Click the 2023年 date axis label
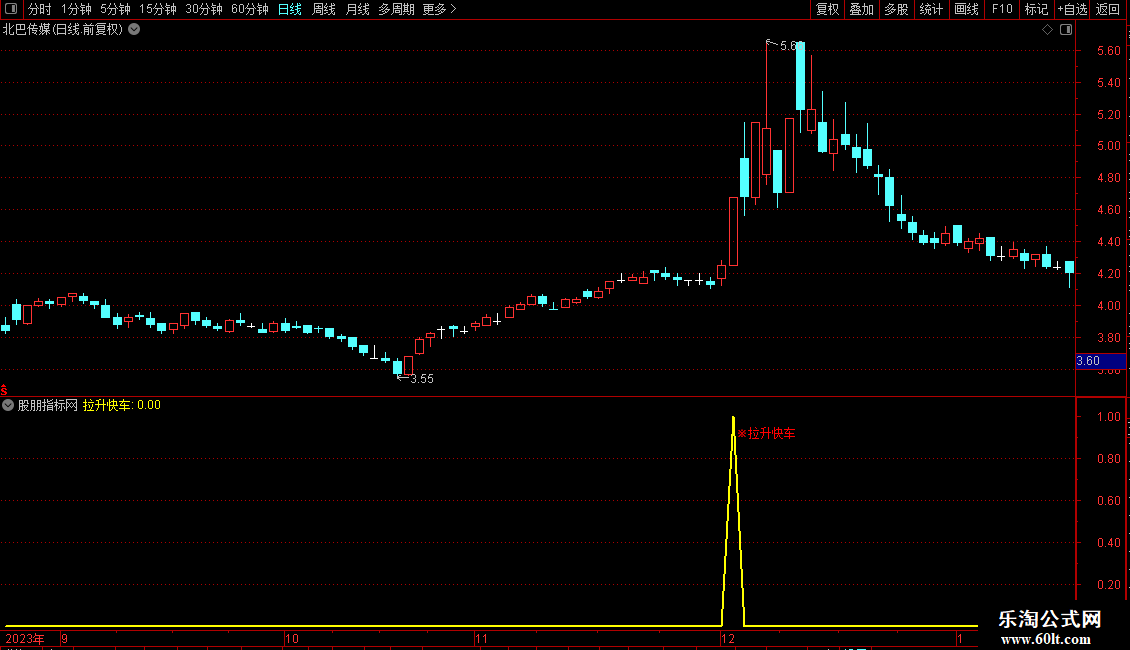 point(25,638)
